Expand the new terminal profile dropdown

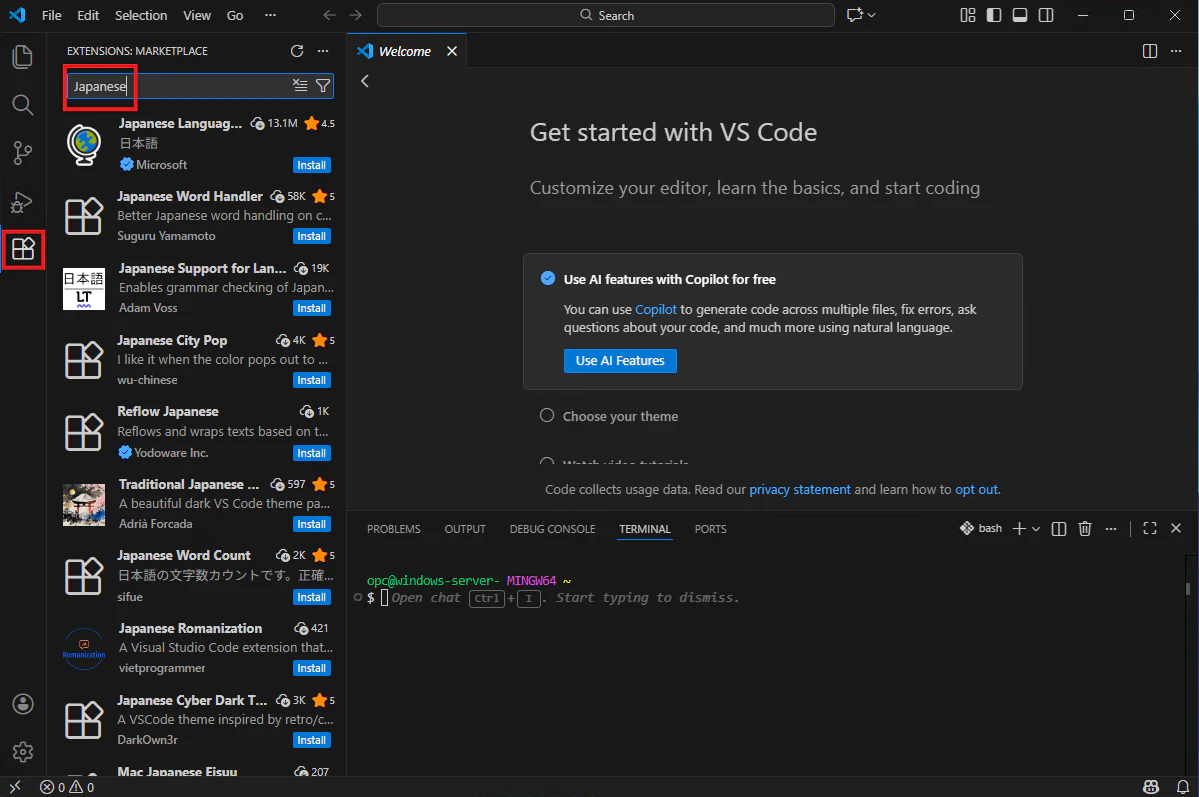[1036, 529]
